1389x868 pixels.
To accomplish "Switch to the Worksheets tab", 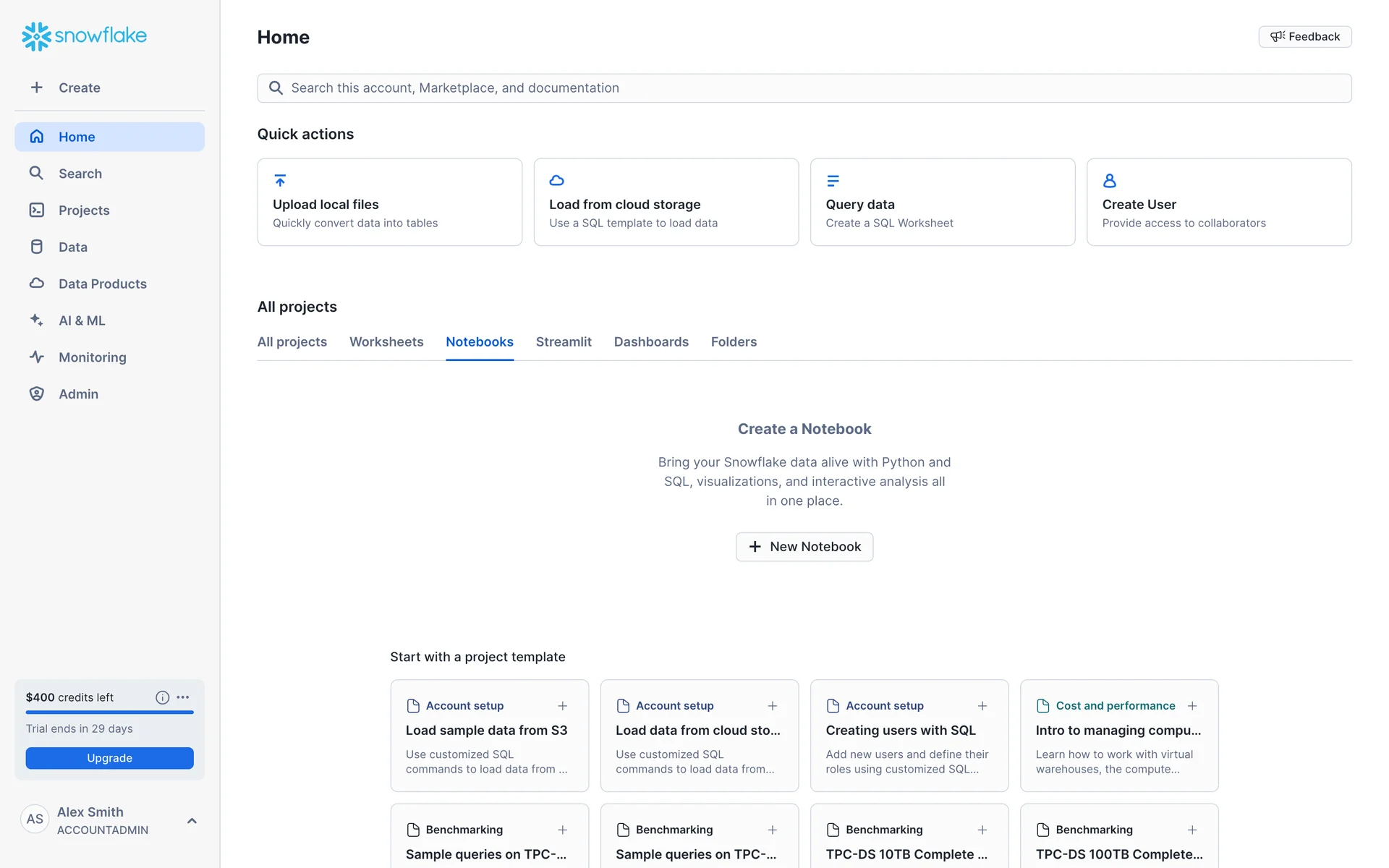I will coord(386,342).
